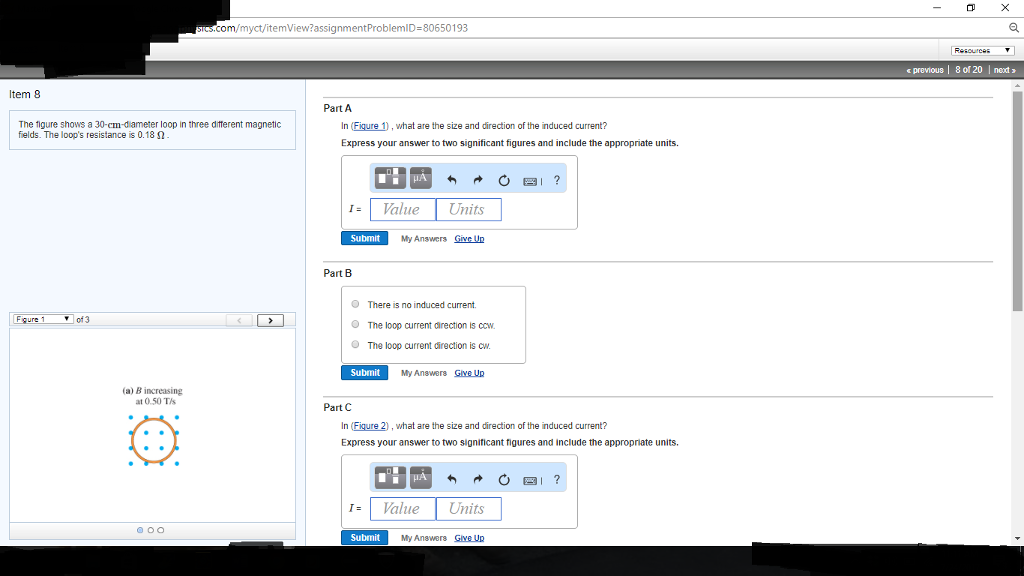This screenshot has height=576, width=1024.
Task: Open the μA units palette in Part A editor
Action: coord(418,177)
